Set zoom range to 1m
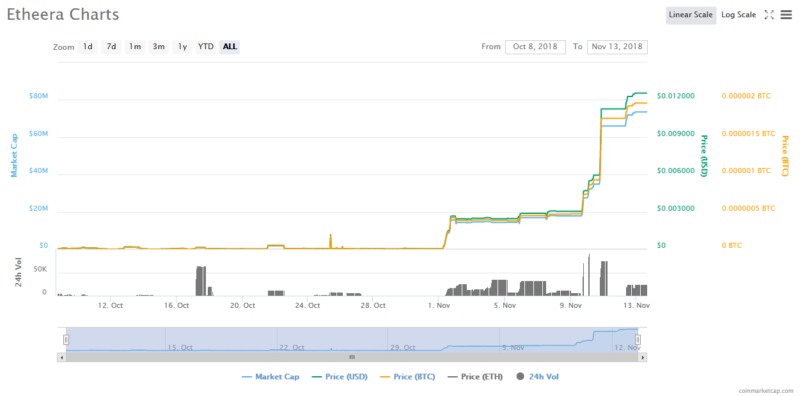The height and width of the screenshot is (396, 800). pyautogui.click(x=135, y=47)
